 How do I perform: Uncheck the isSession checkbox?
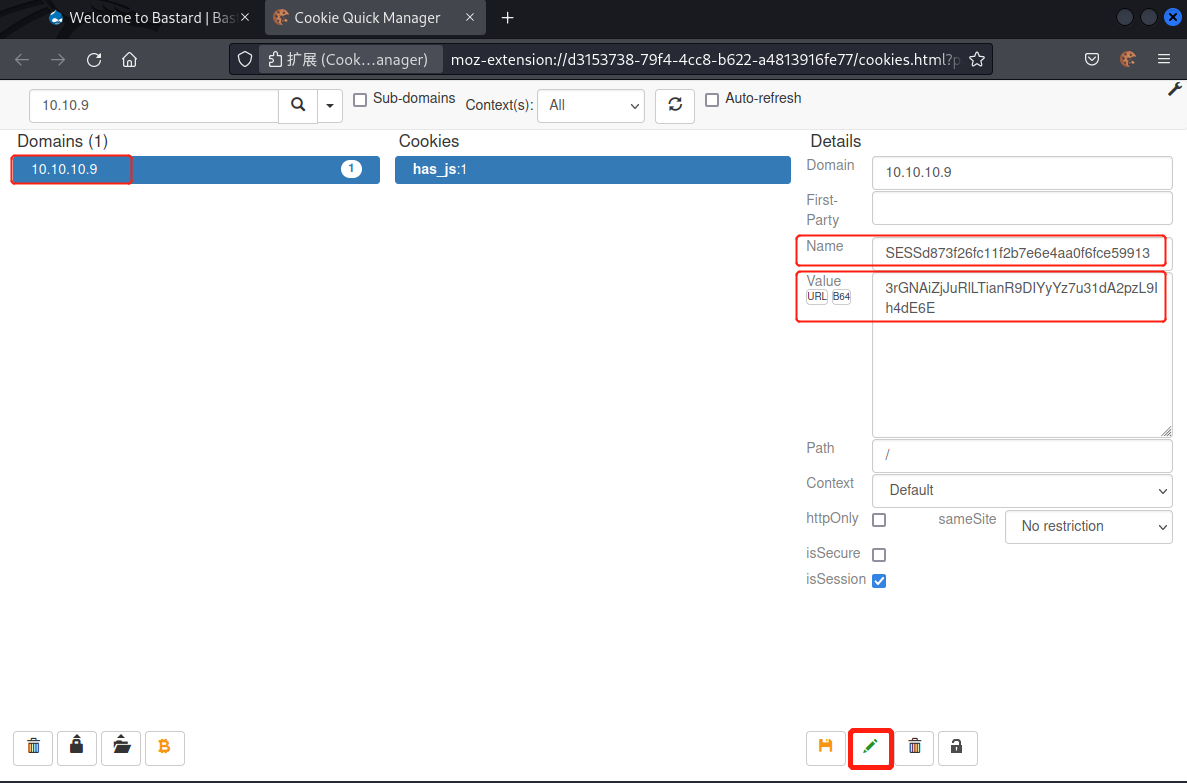click(879, 581)
